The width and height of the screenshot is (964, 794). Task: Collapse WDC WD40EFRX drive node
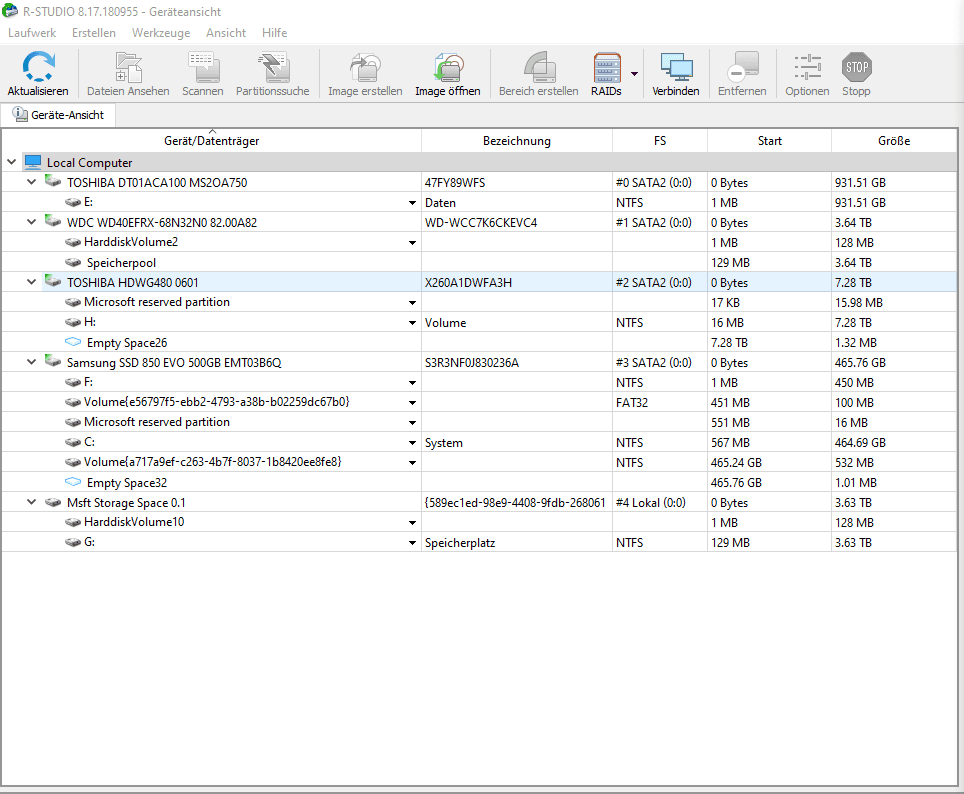[x=31, y=222]
